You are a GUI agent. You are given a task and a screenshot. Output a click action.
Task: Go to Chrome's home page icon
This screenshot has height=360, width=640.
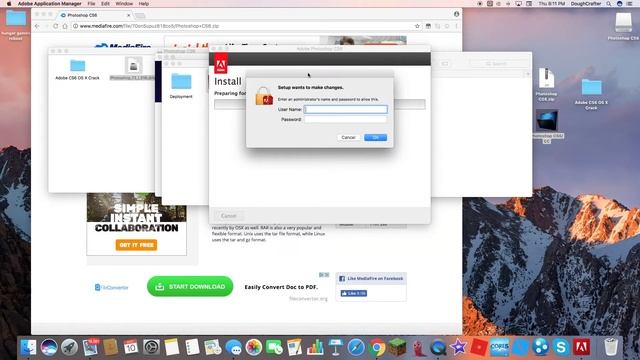[x=65, y=26]
